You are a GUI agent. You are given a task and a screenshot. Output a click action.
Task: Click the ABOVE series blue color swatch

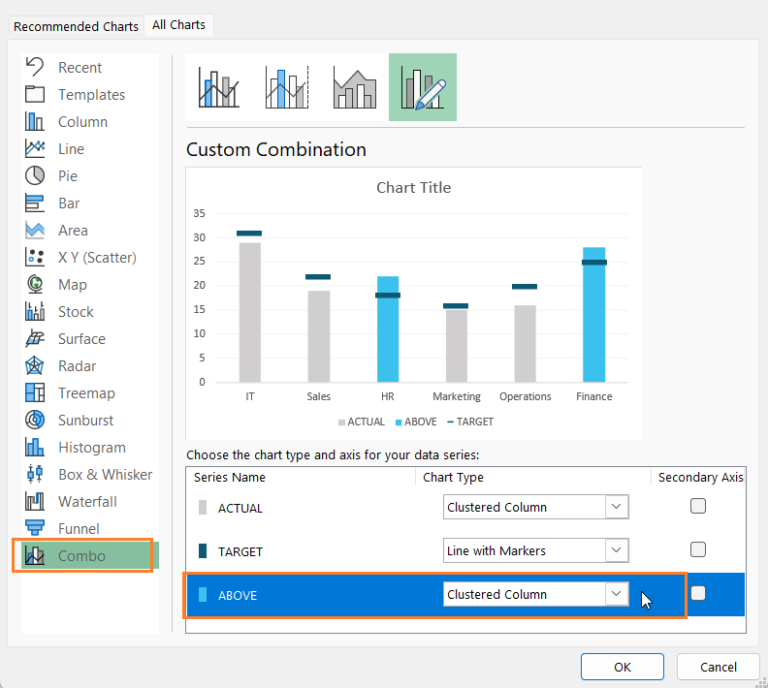point(203,595)
